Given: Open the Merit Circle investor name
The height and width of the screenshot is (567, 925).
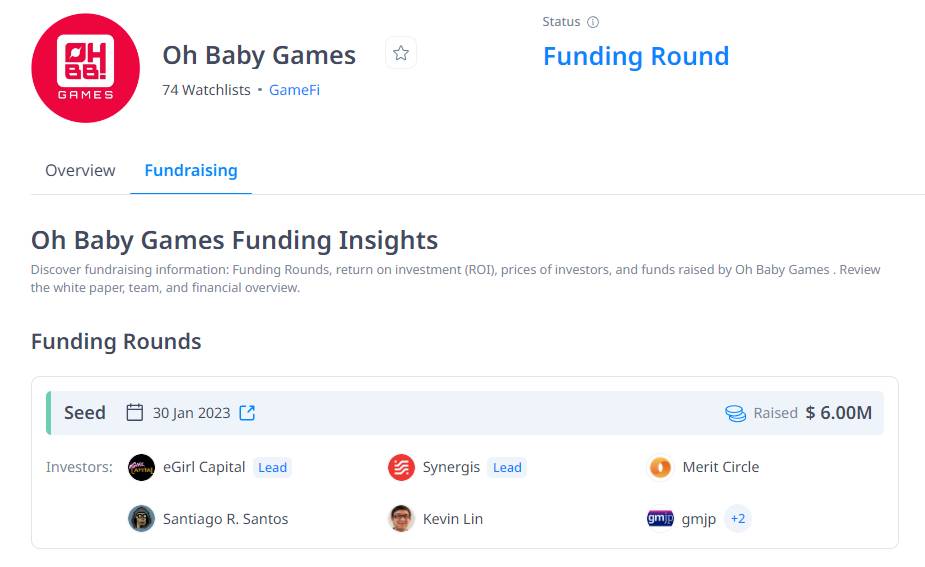Looking at the screenshot, I should [721, 467].
